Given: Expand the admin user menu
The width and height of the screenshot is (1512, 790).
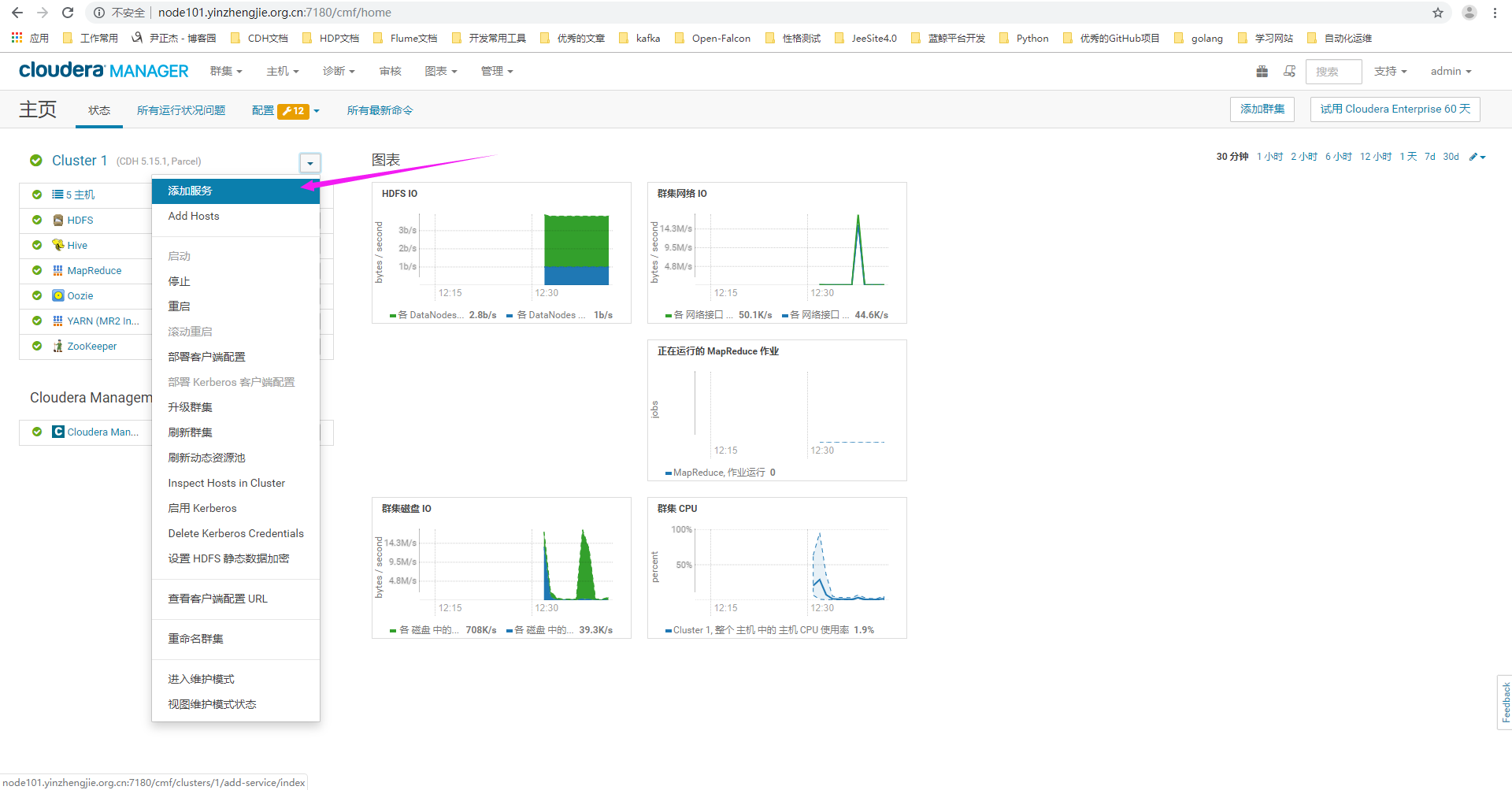Looking at the screenshot, I should click(1451, 72).
